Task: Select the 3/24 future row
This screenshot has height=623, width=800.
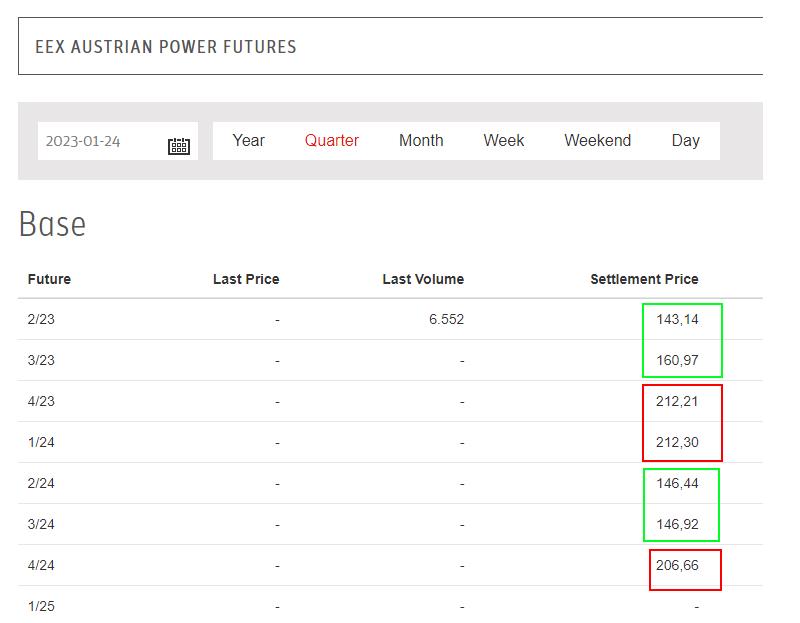Action: pyautogui.click(x=390, y=524)
